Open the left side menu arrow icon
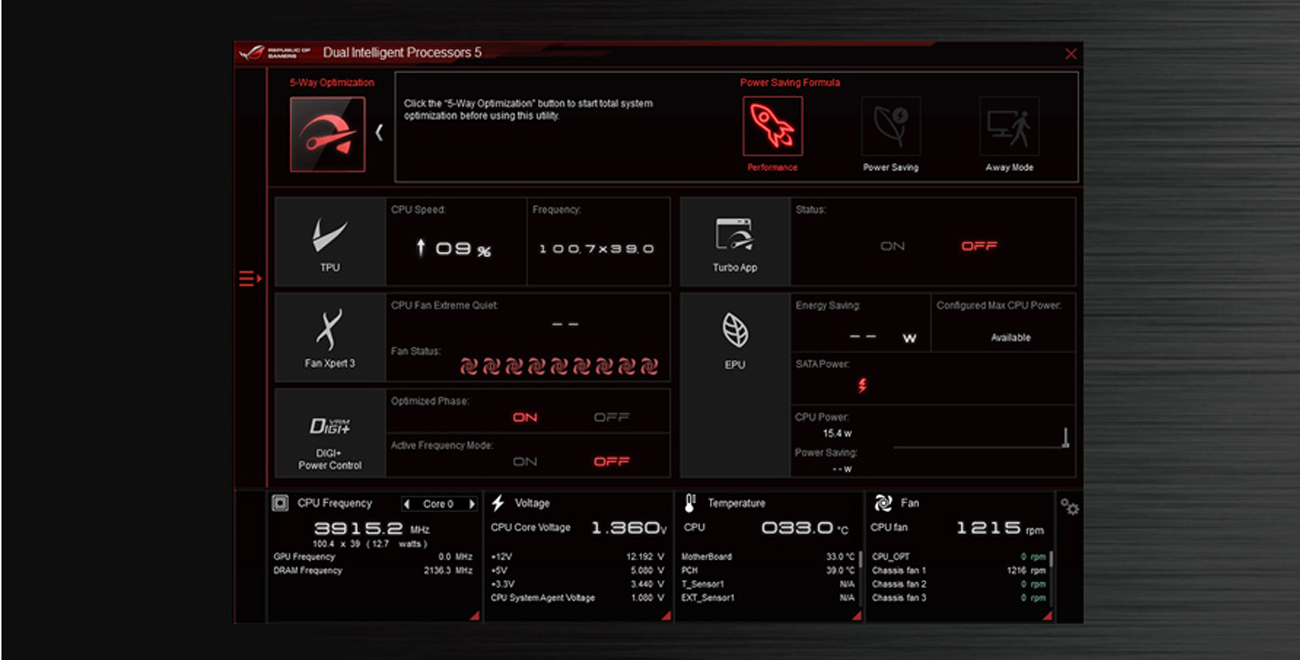This screenshot has height=660, width=1300. (x=250, y=279)
